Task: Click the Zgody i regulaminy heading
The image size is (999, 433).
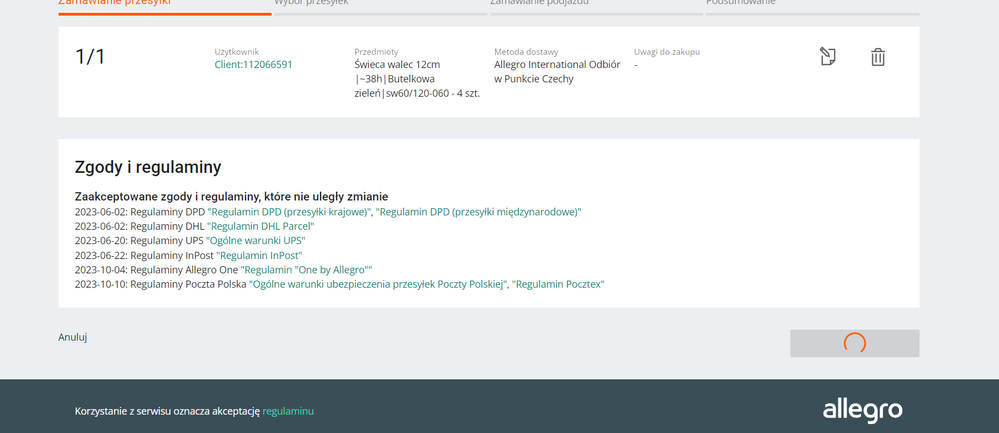Action: (148, 167)
